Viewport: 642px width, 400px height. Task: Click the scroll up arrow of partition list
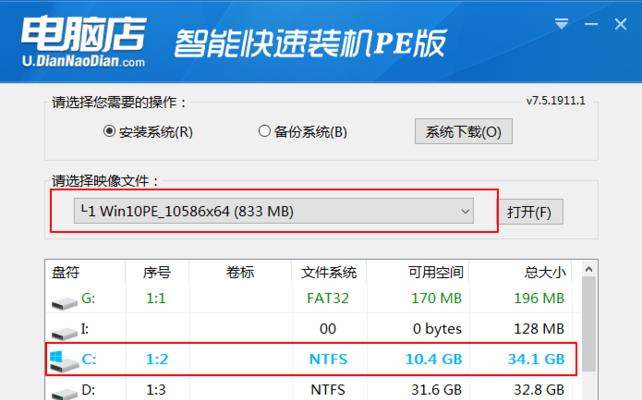(589, 269)
